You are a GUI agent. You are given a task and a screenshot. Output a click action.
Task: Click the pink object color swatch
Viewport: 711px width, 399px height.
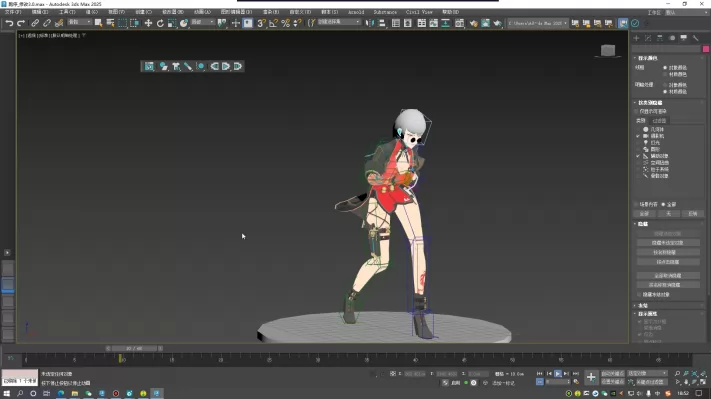click(x=706, y=49)
